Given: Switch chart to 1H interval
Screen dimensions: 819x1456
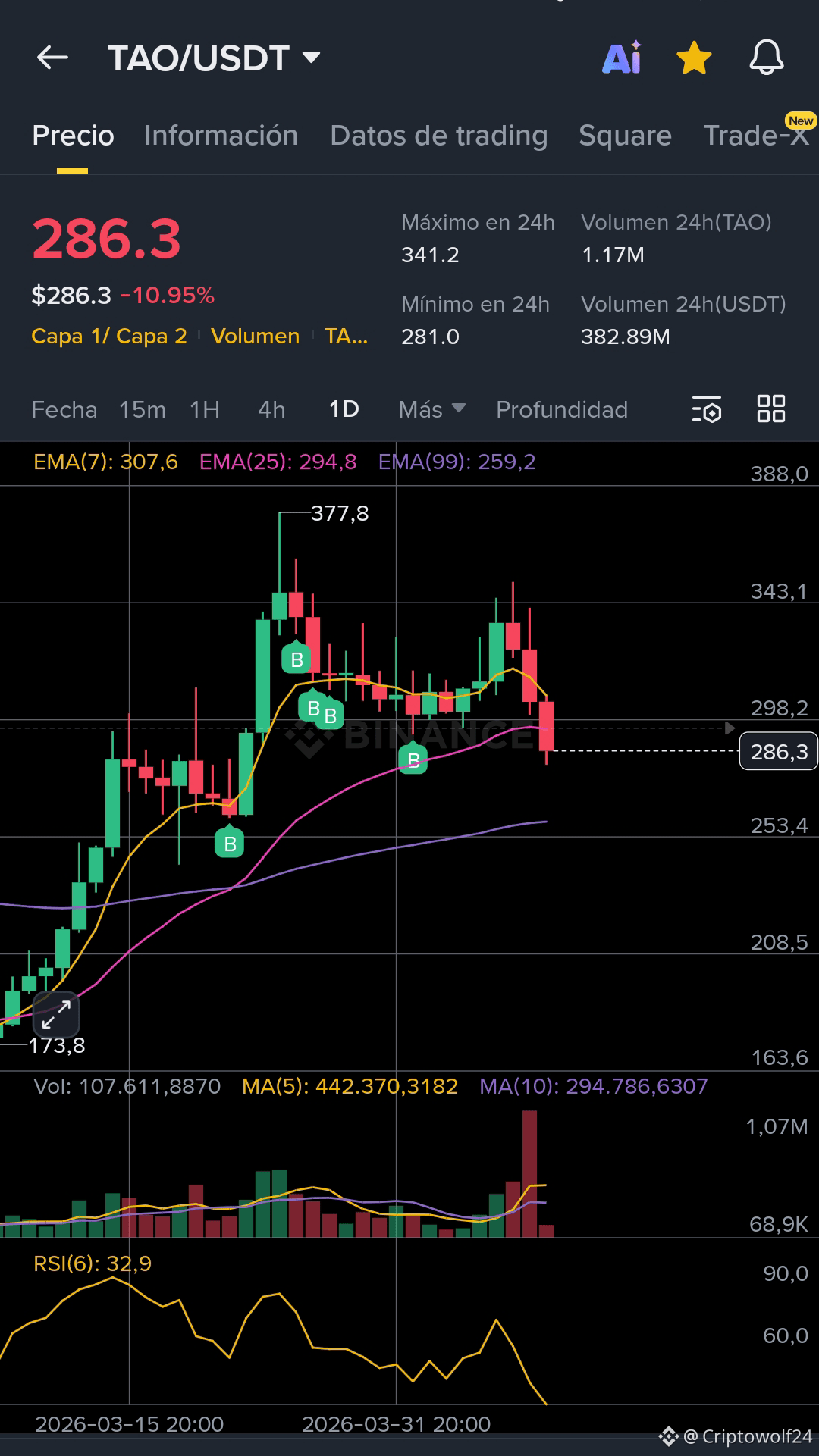Looking at the screenshot, I should [x=205, y=410].
